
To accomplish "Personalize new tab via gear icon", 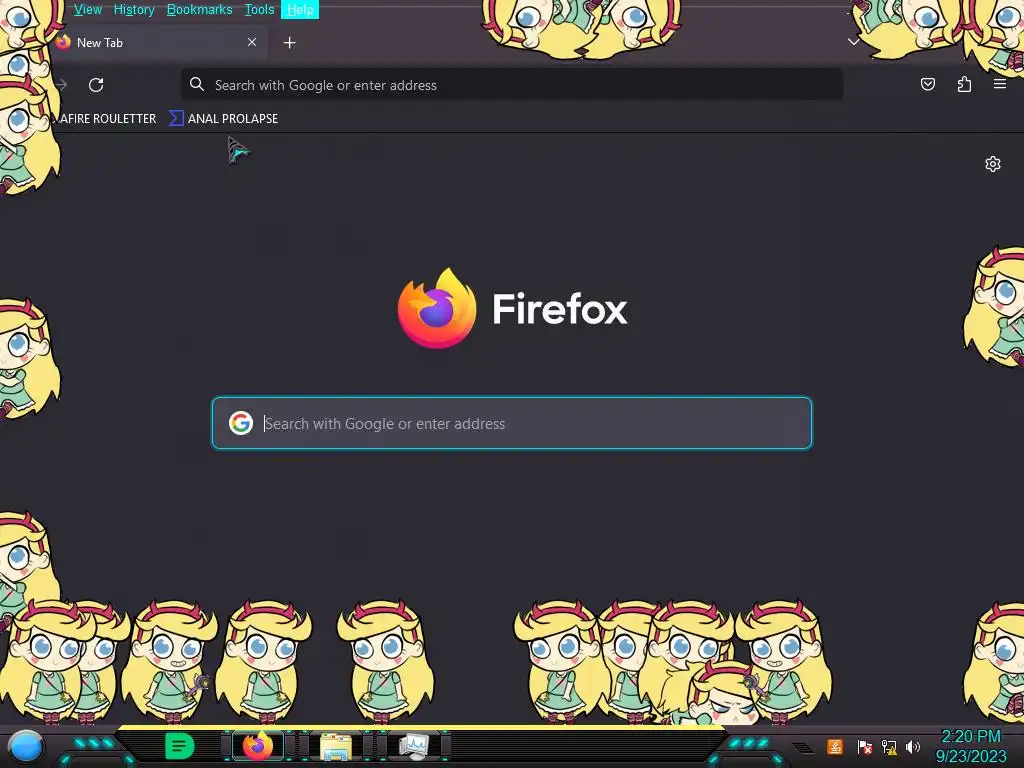I will tap(993, 164).
